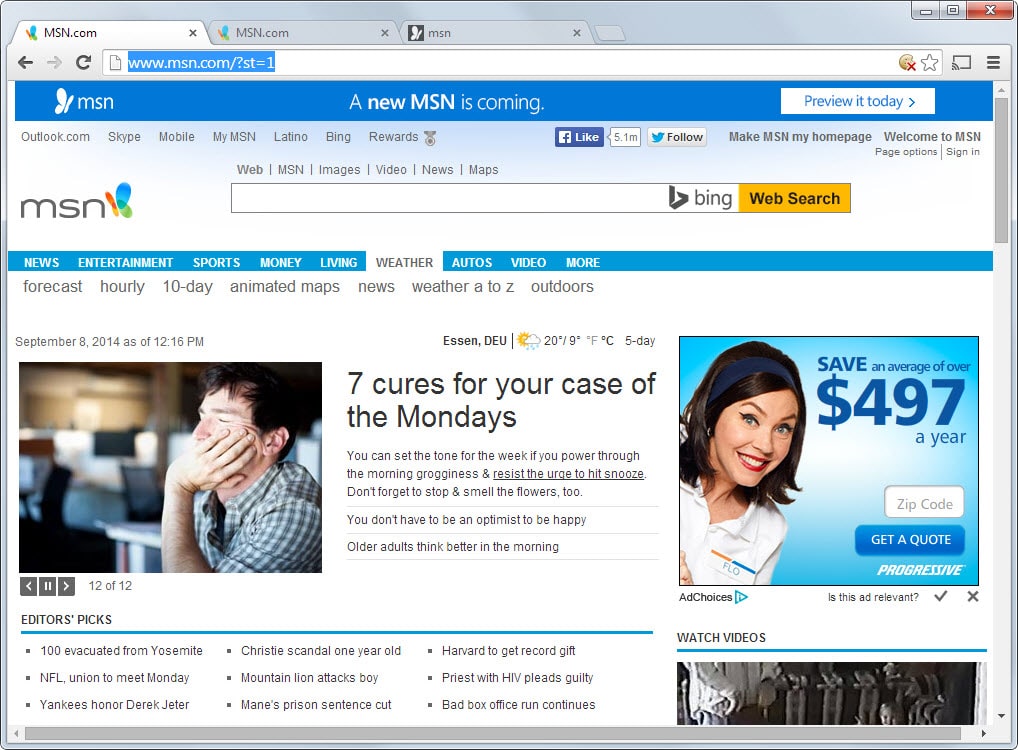Click resist the urge to hit snooze link
Screen dimensions: 1018x750
point(568,474)
